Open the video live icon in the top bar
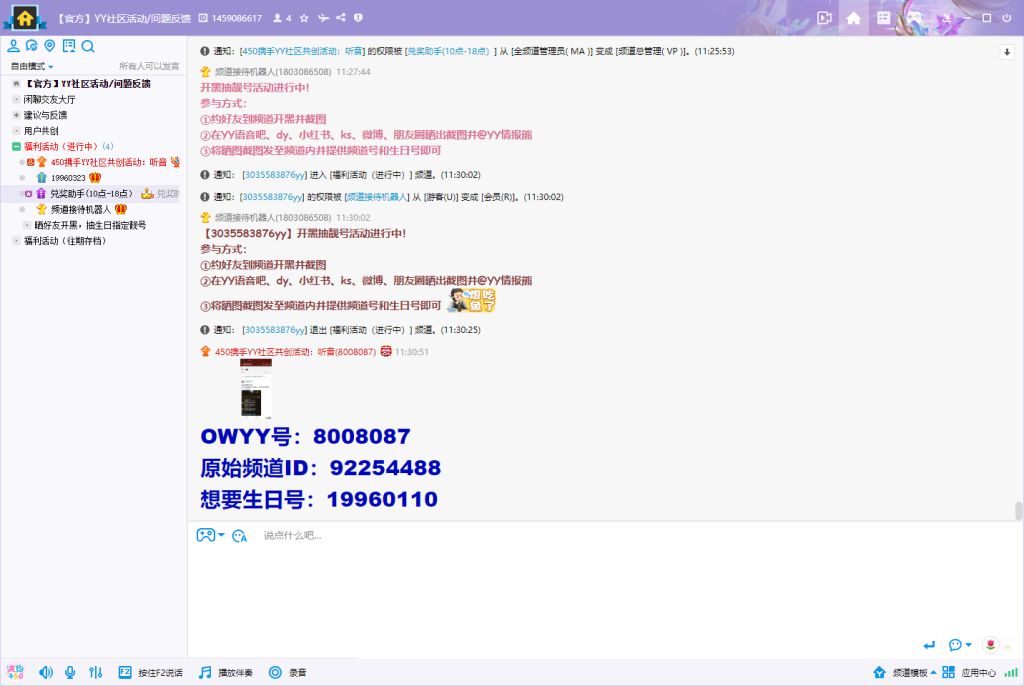 [x=824, y=18]
